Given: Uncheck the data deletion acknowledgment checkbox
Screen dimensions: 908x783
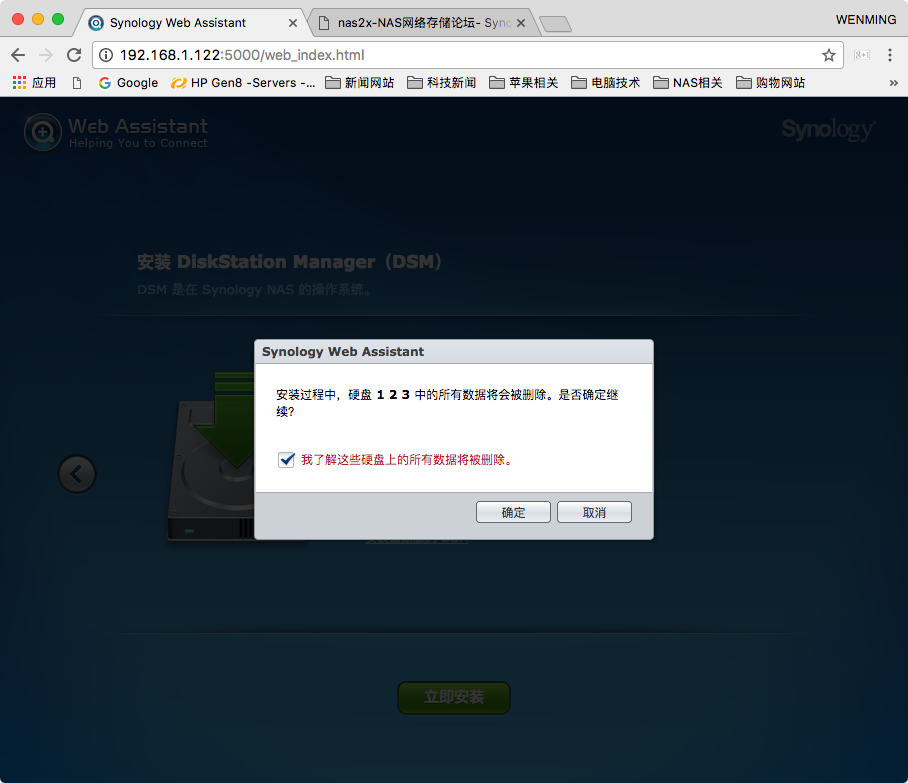Looking at the screenshot, I should 287,459.
